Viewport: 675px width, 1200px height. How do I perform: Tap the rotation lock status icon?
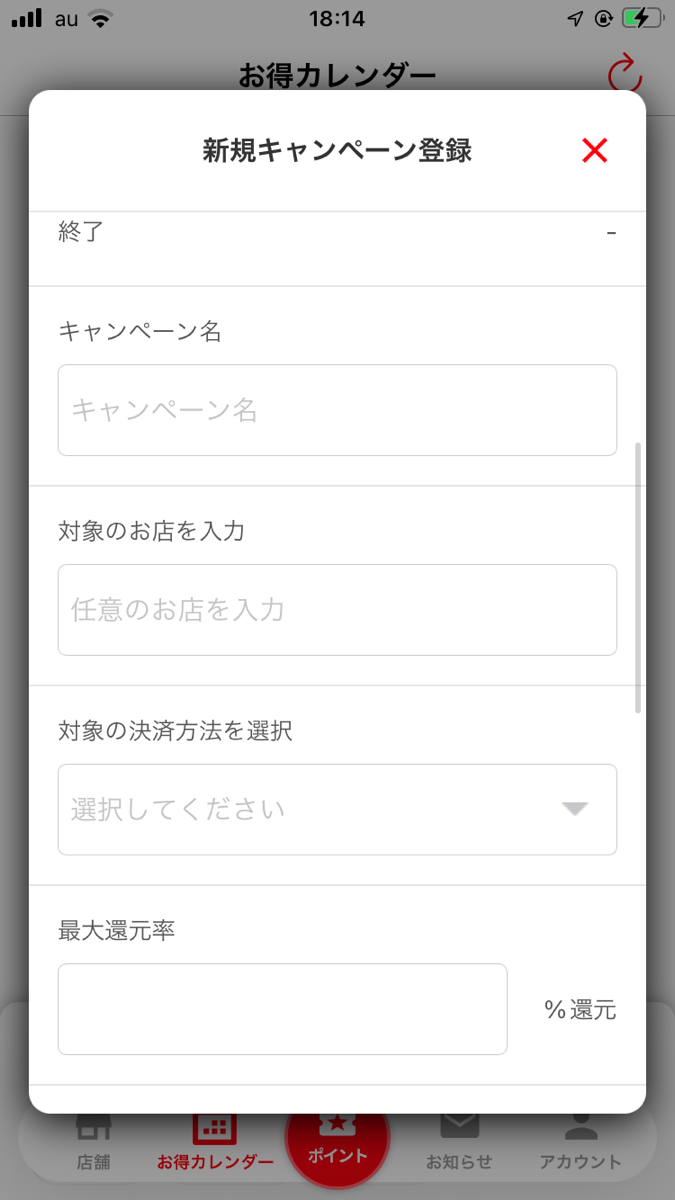pos(602,19)
